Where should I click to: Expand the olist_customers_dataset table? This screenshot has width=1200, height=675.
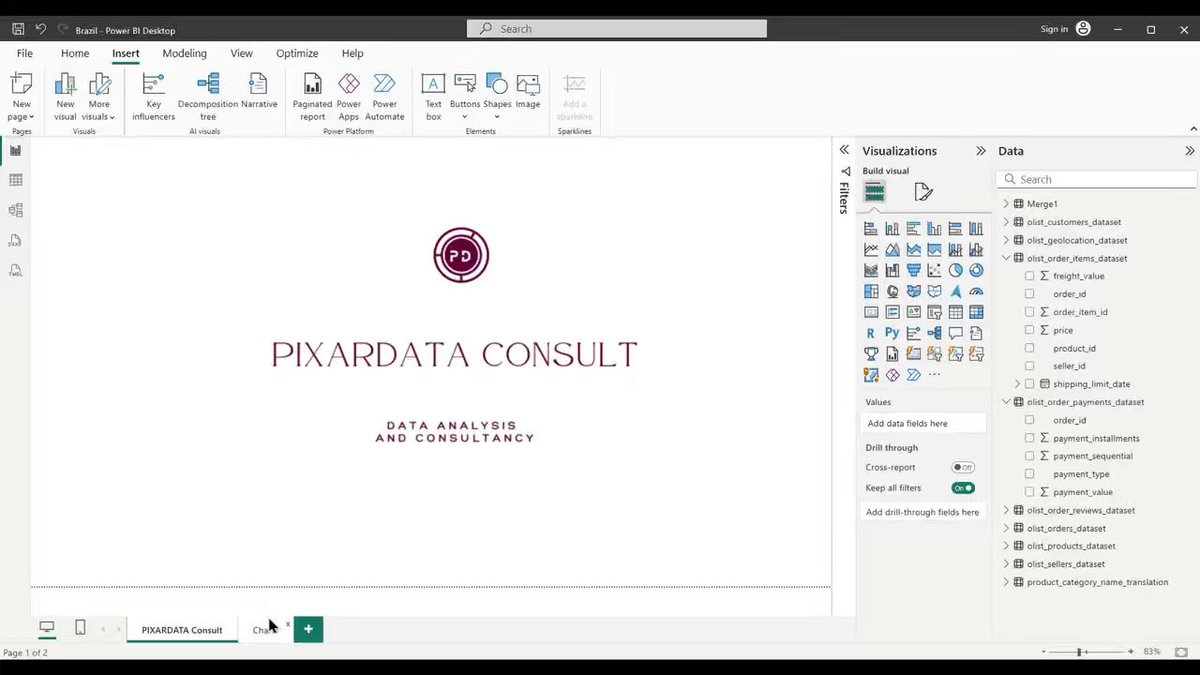[1007, 222]
